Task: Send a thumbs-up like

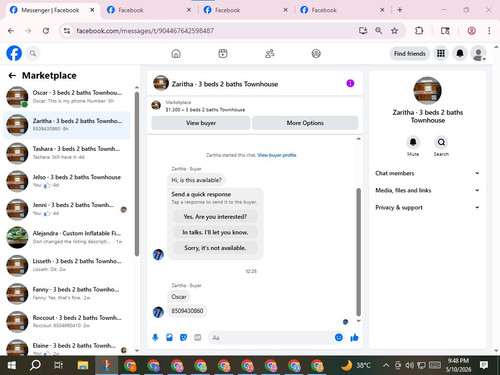Action: click(354, 338)
